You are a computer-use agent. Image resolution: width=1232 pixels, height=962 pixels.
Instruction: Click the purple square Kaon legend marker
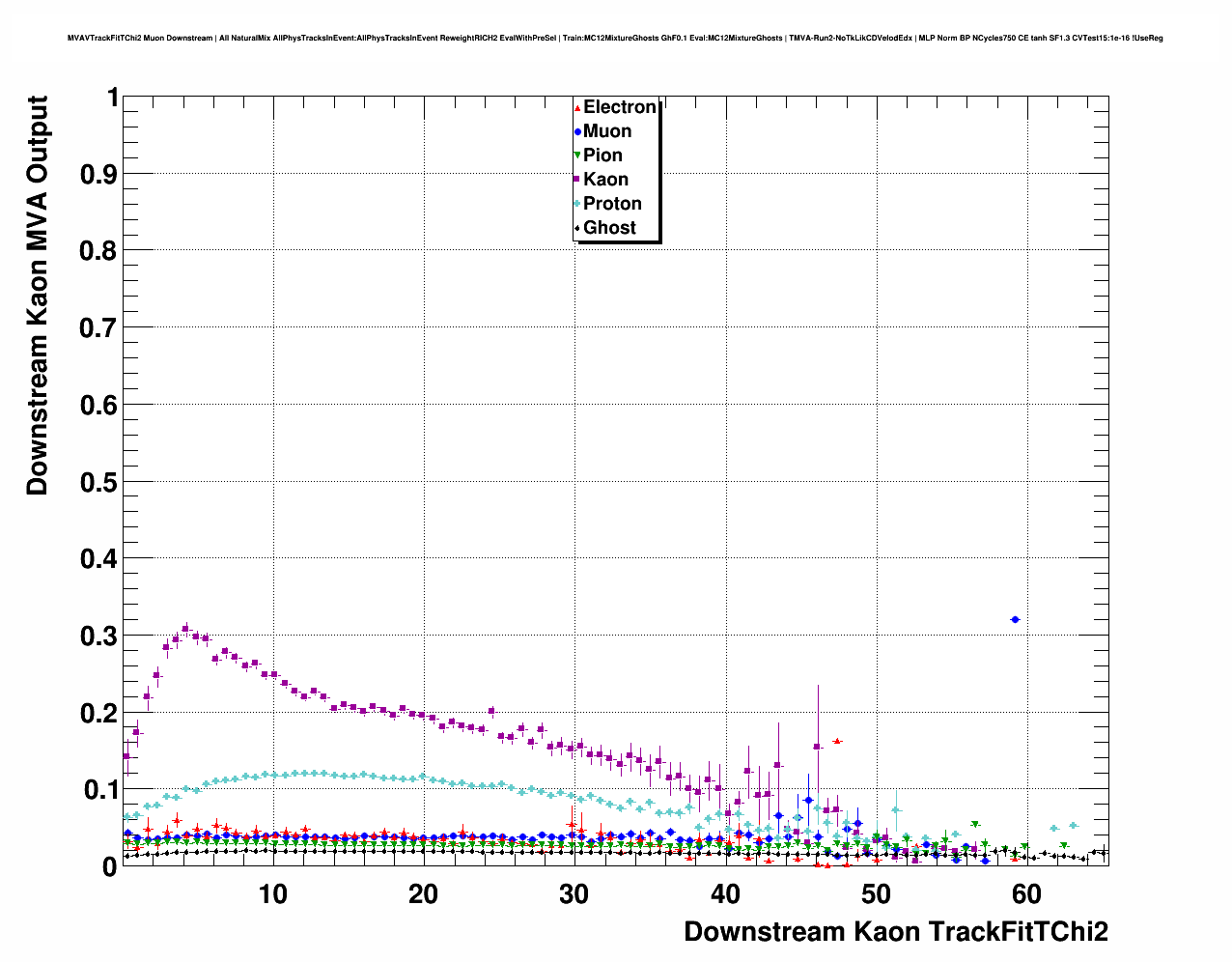pyautogui.click(x=577, y=180)
